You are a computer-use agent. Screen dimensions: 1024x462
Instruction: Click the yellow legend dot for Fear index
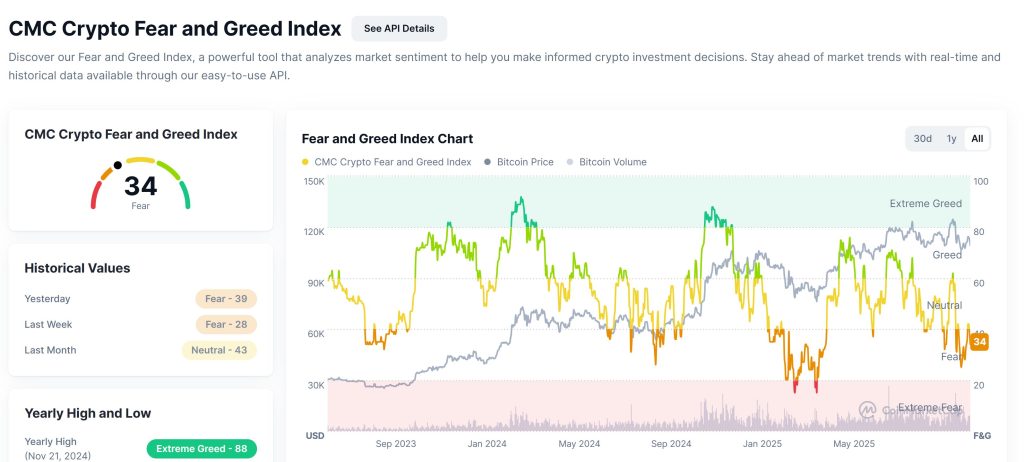pos(305,162)
